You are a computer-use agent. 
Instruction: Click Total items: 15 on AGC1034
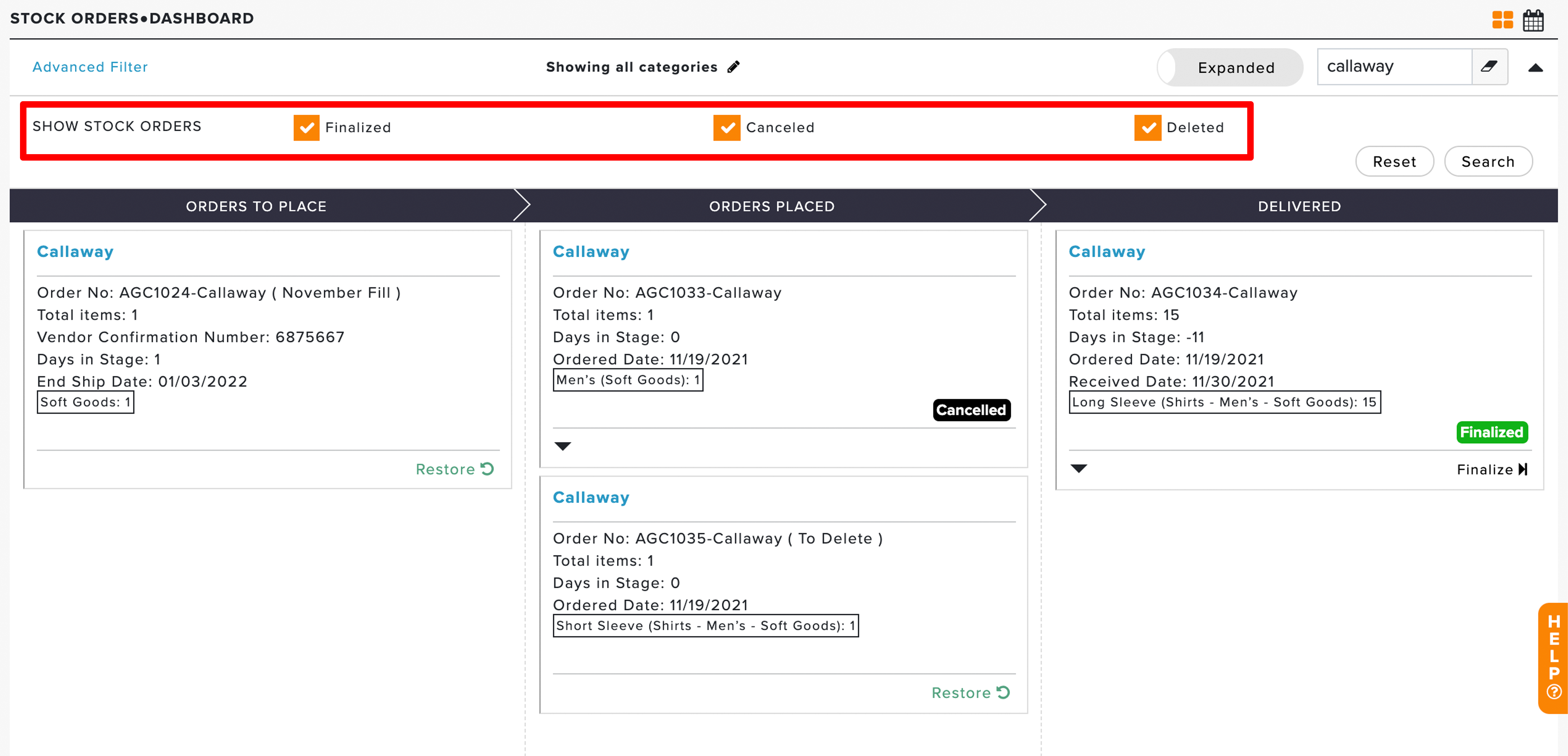coord(1124,315)
